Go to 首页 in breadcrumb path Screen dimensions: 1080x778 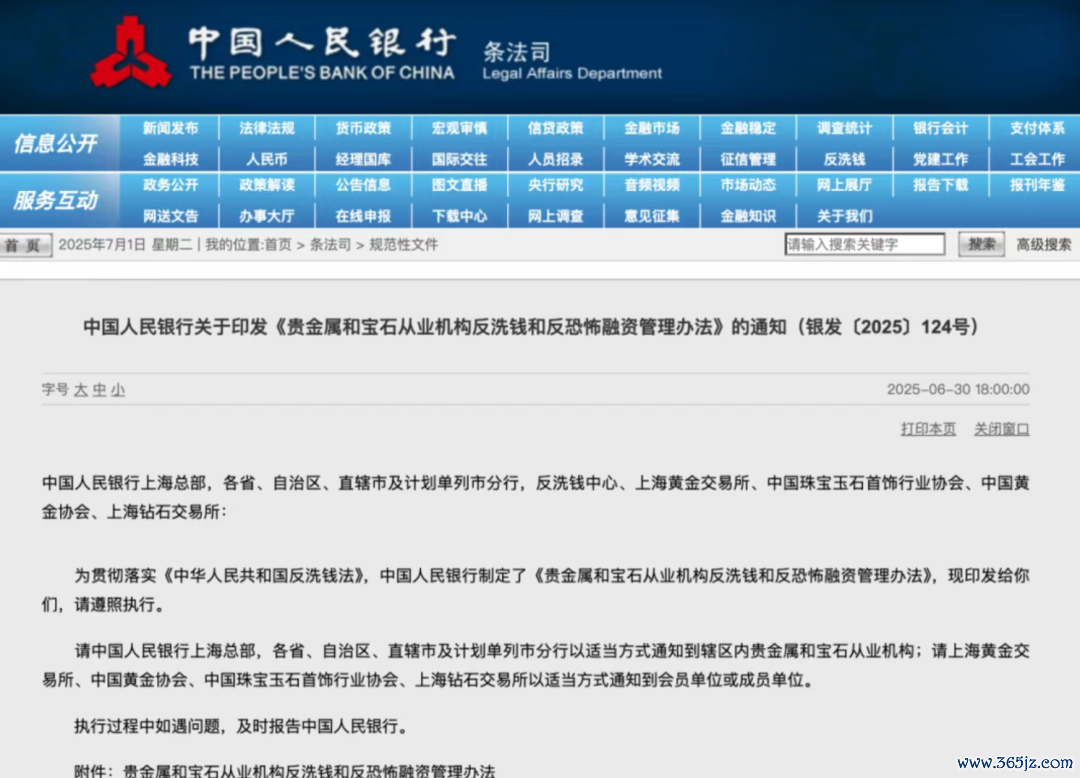(x=278, y=245)
